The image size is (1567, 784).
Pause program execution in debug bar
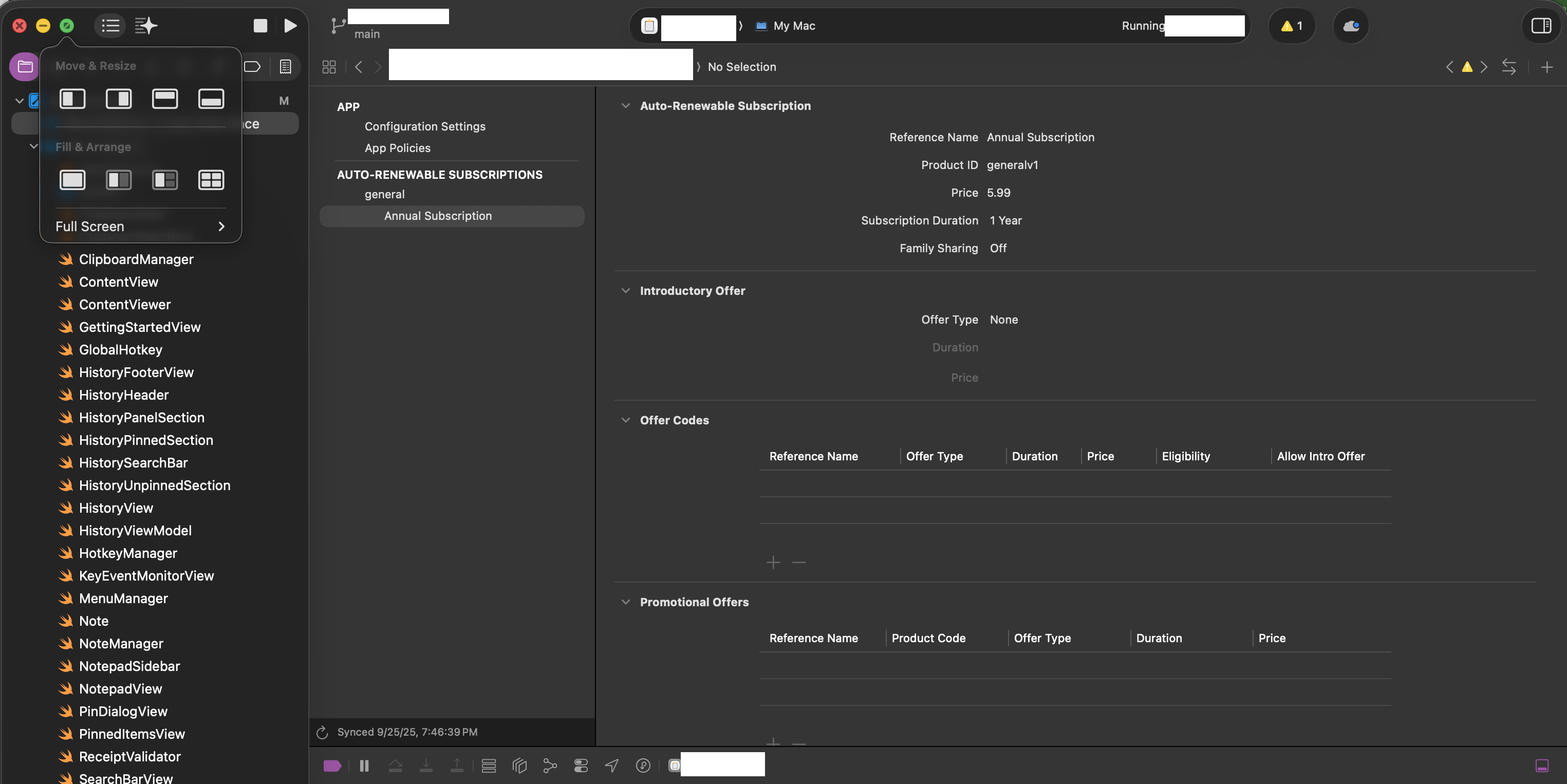[364, 766]
